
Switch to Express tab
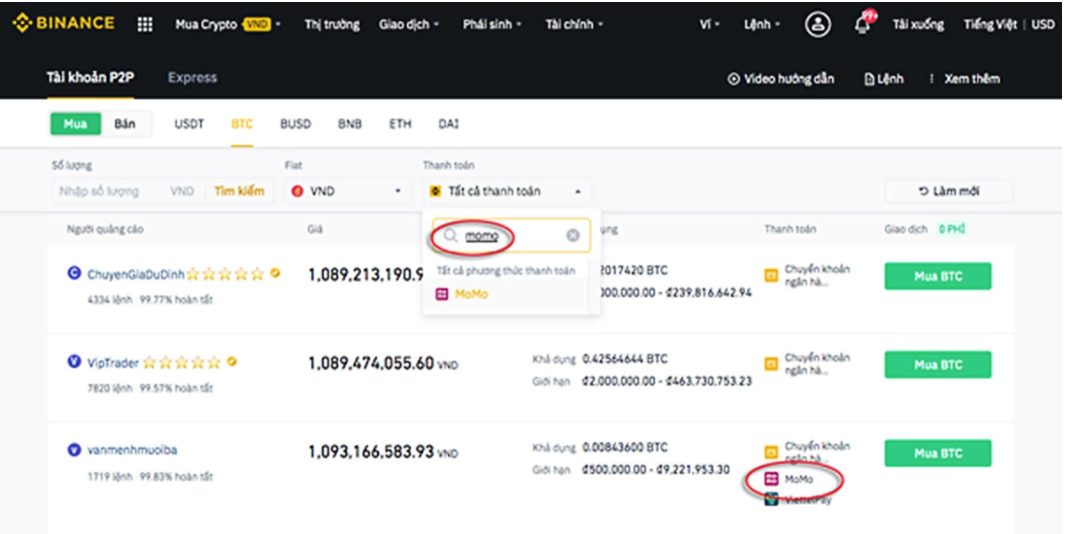[x=193, y=78]
